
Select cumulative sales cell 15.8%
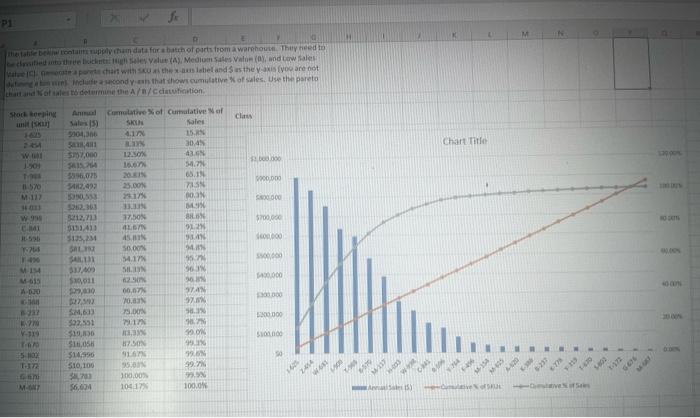(195, 132)
